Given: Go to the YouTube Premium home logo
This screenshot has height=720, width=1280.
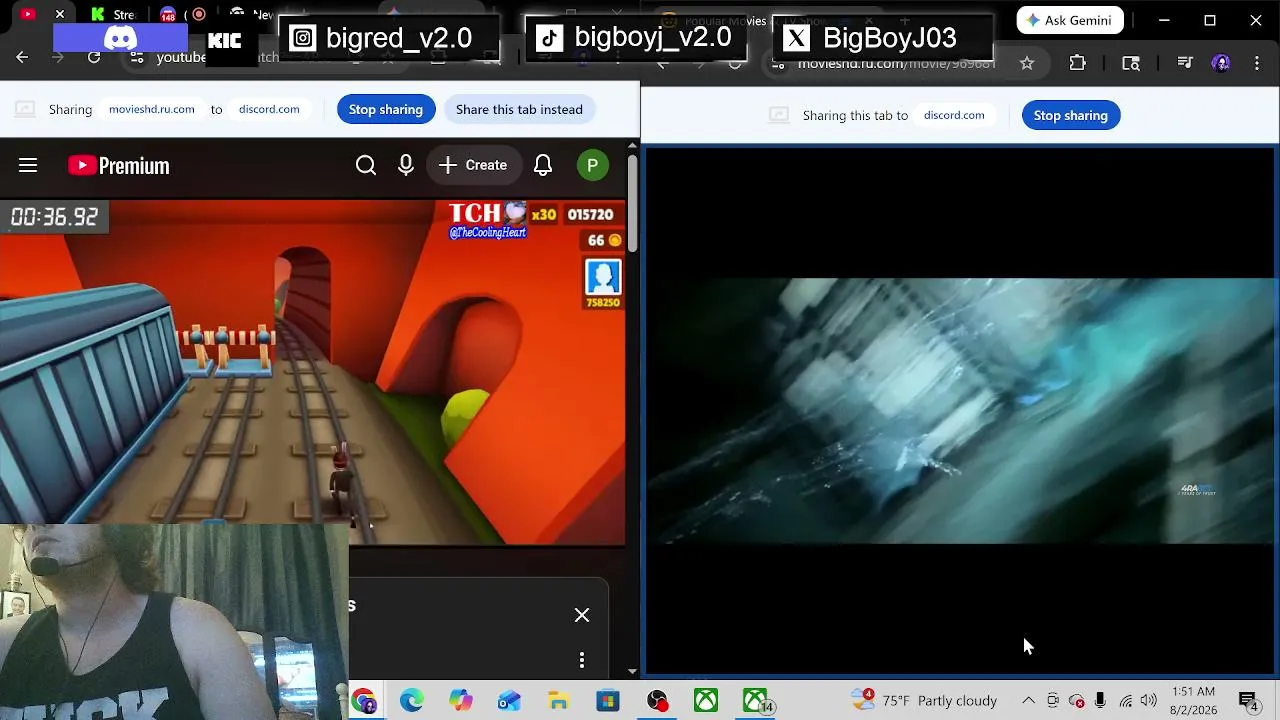Looking at the screenshot, I should pyautogui.click(x=119, y=165).
